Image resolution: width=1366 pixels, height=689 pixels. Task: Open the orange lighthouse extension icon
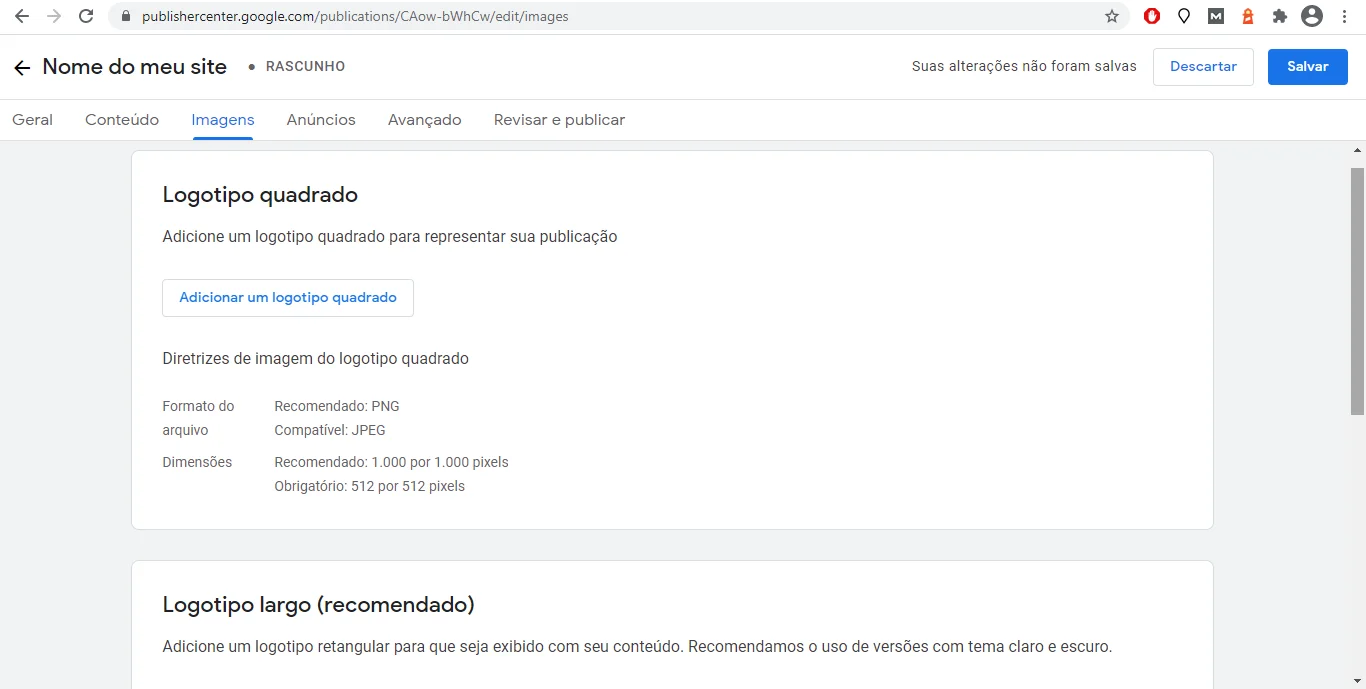pos(1248,16)
